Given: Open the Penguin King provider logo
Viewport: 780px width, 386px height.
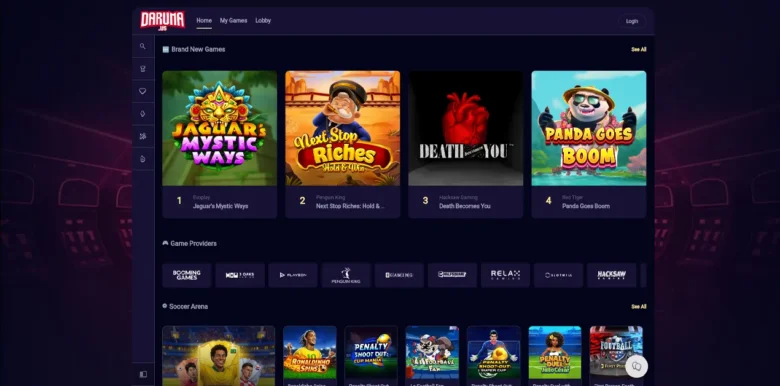Looking at the screenshot, I should (346, 275).
